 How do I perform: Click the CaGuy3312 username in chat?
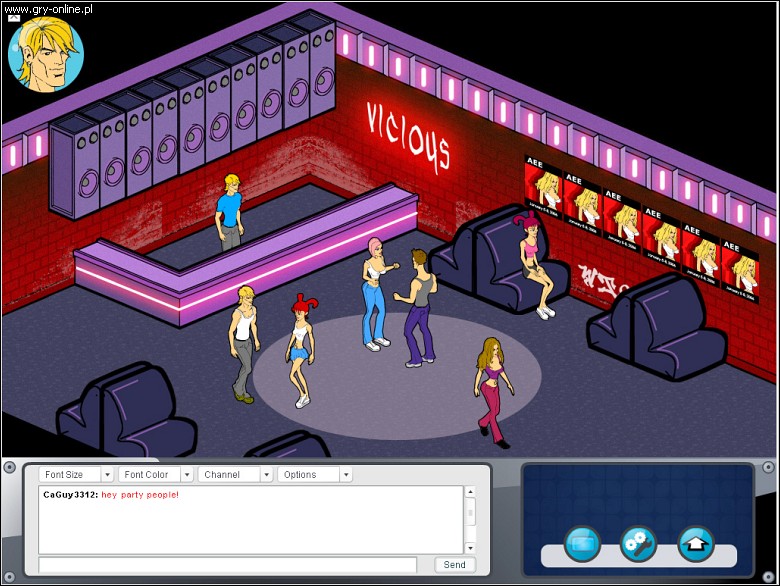71,495
